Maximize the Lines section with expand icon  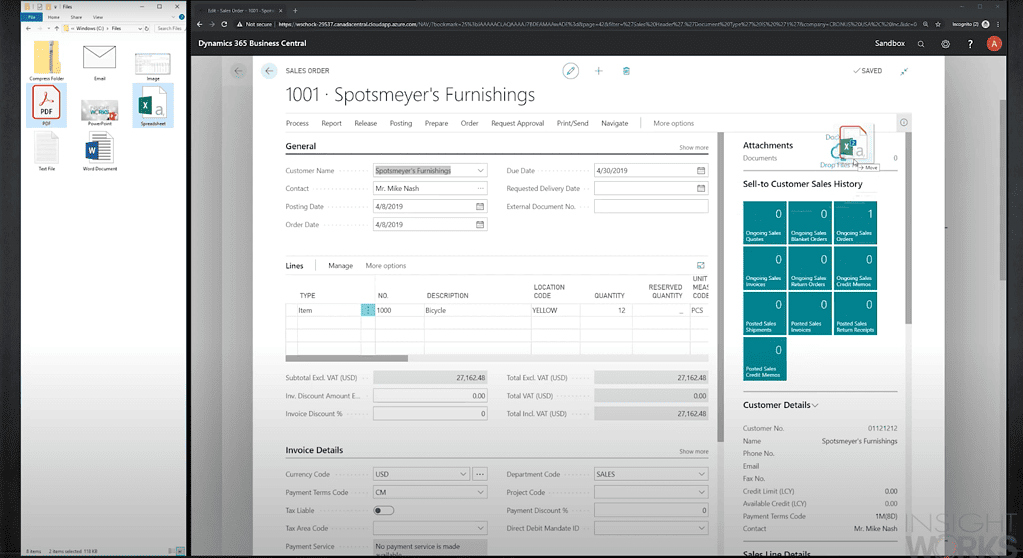(x=701, y=266)
